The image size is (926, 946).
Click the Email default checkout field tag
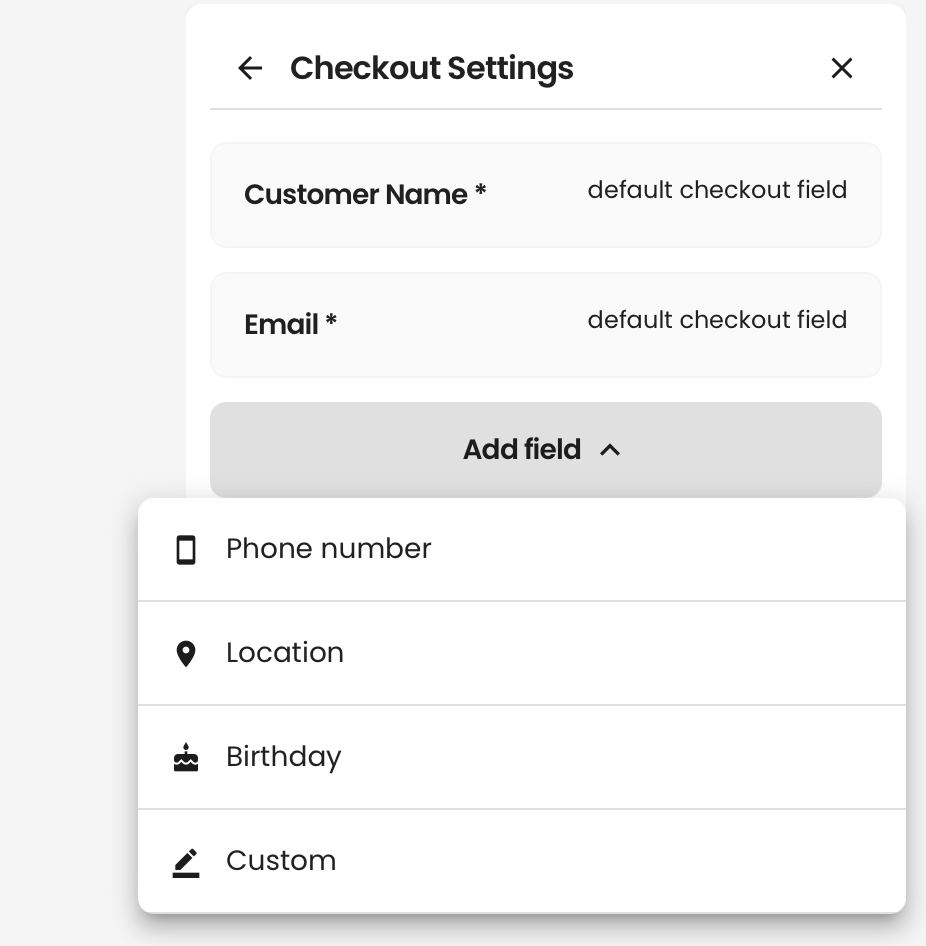pos(717,320)
